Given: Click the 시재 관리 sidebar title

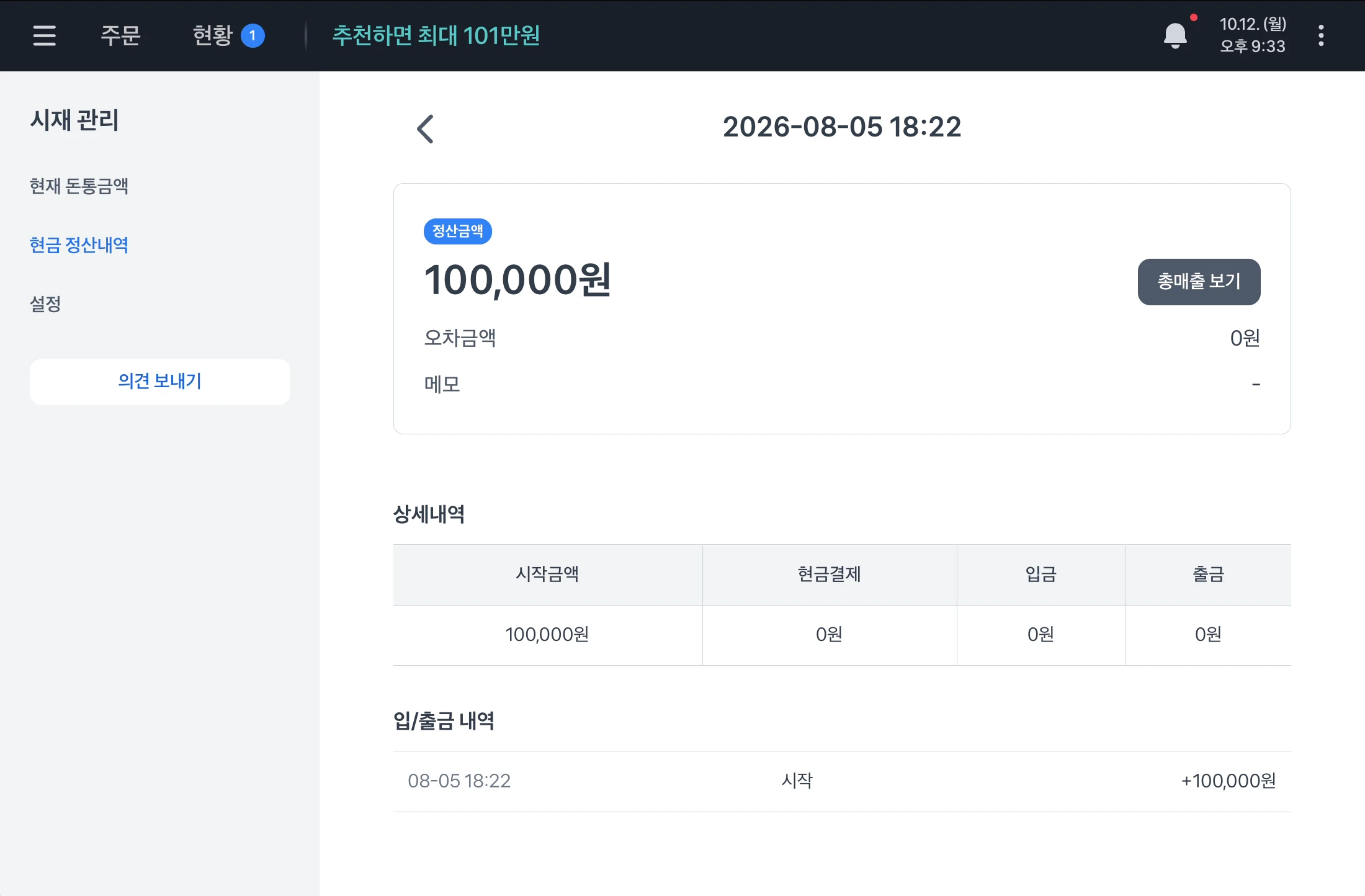Looking at the screenshot, I should pos(74,120).
